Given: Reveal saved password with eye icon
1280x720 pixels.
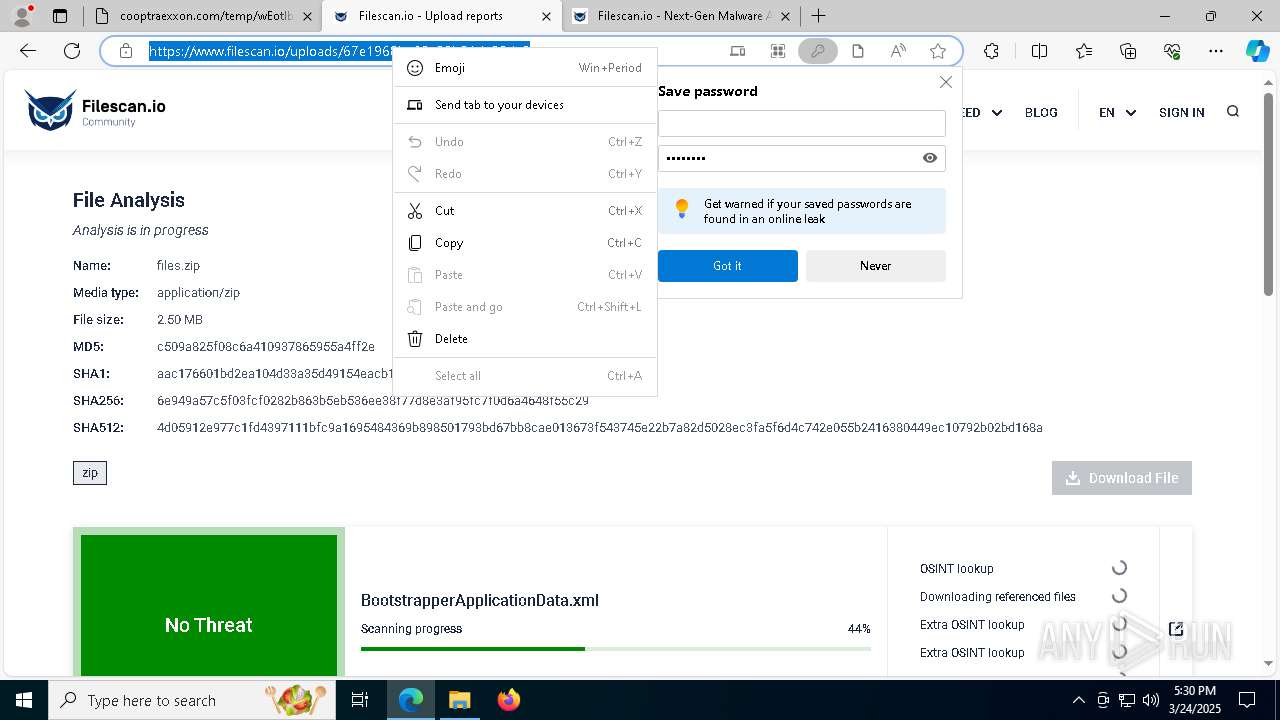Looking at the screenshot, I should [x=930, y=158].
